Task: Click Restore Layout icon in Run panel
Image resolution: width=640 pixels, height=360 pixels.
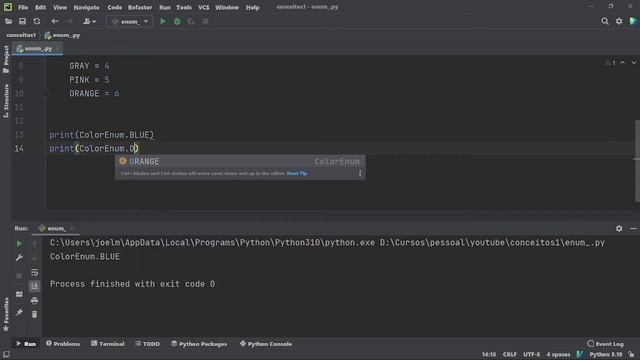Action: (x=19, y=294)
